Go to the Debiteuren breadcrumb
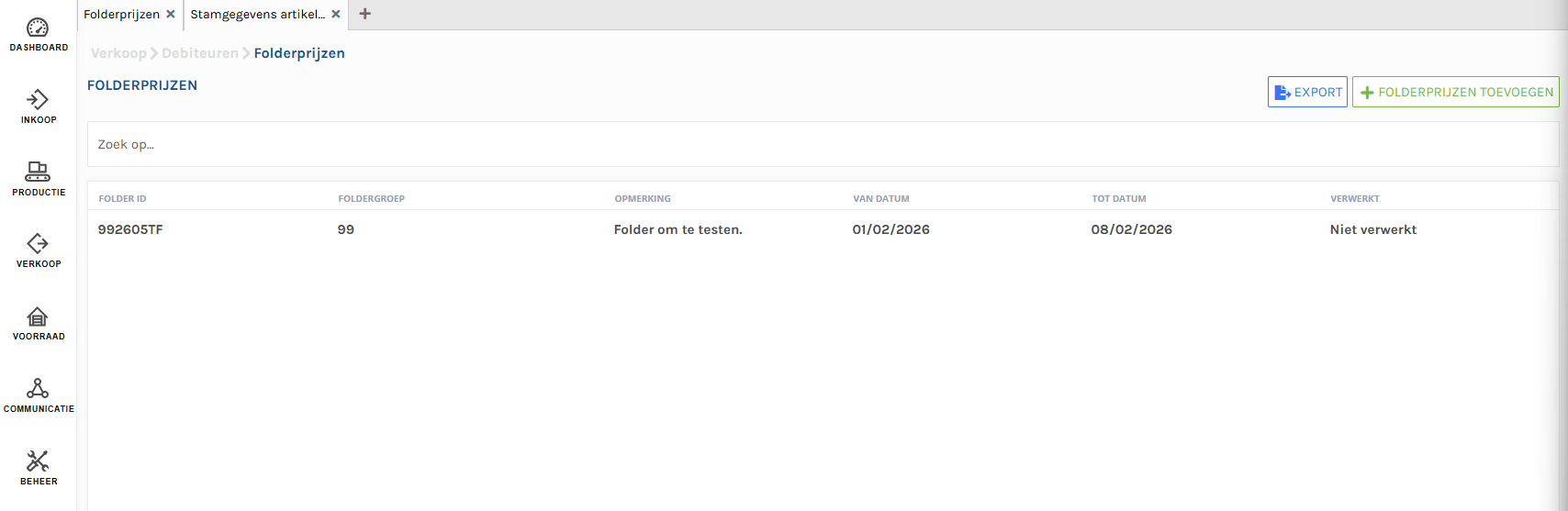 pos(200,53)
